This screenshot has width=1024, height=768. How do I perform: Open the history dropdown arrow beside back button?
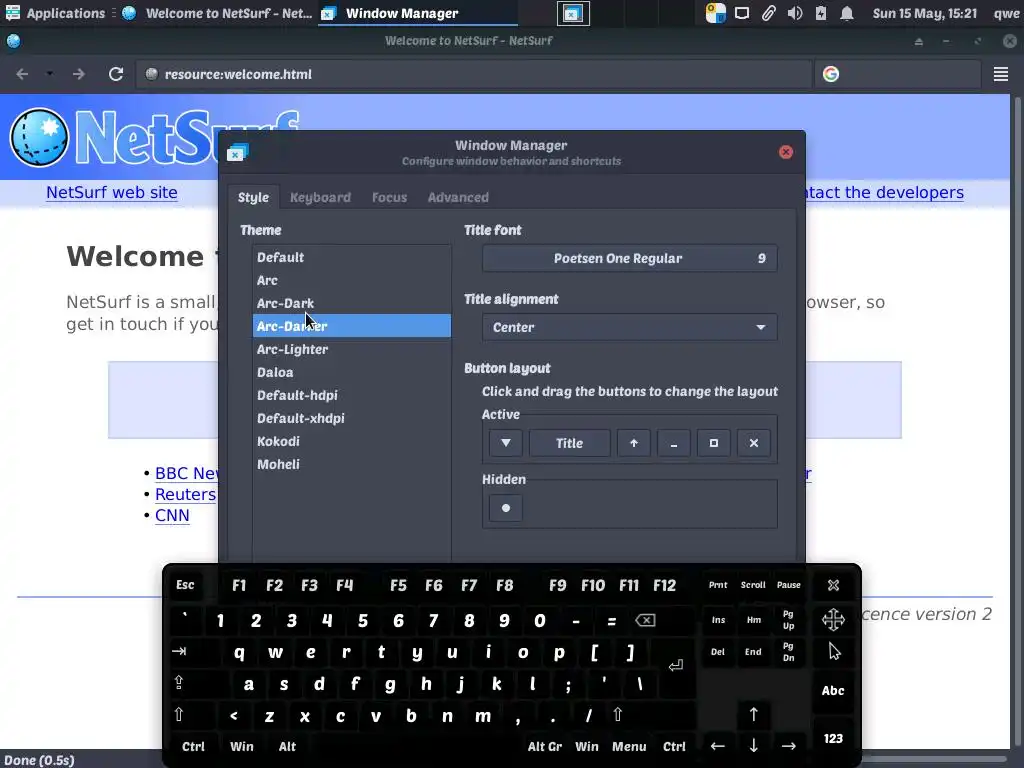tap(50, 74)
